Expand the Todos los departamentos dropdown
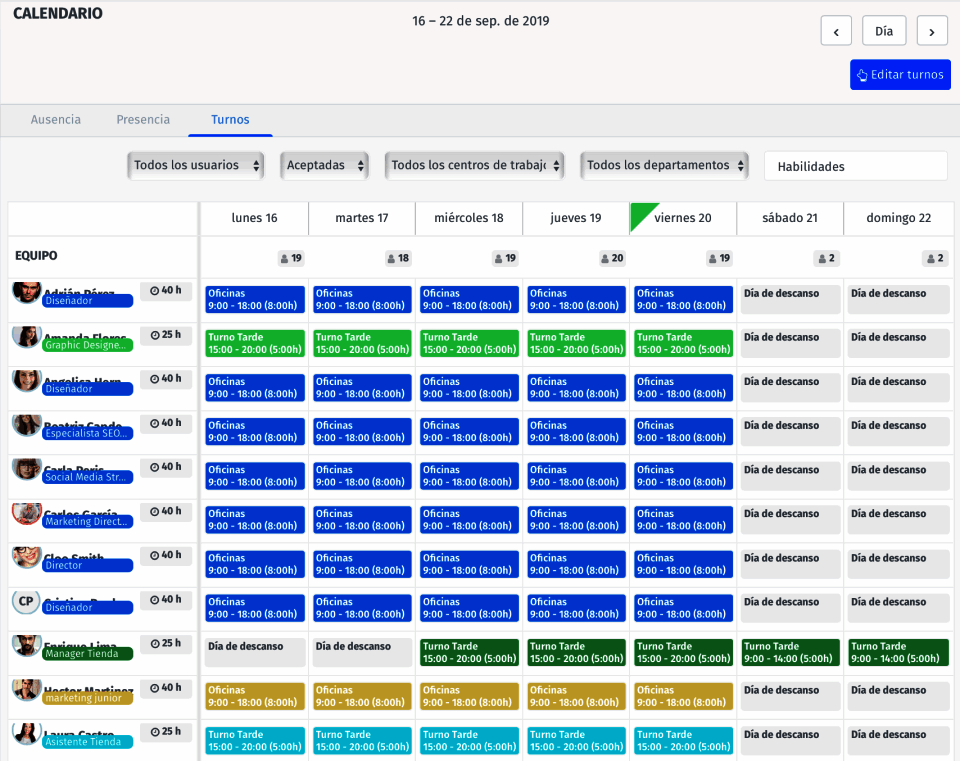The width and height of the screenshot is (960, 761). 664,166
